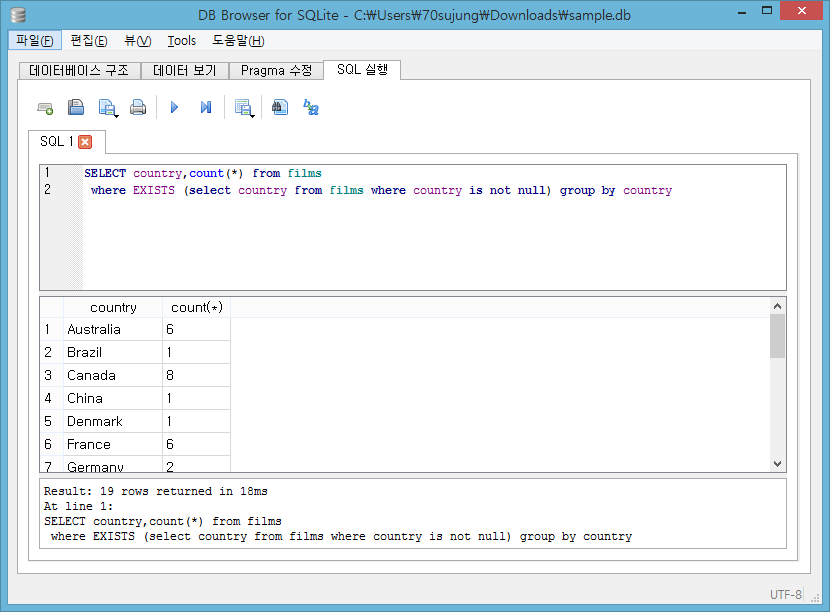This screenshot has height=612, width=830.
Task: Expand the save results dropdown arrow
Action: pos(252,115)
